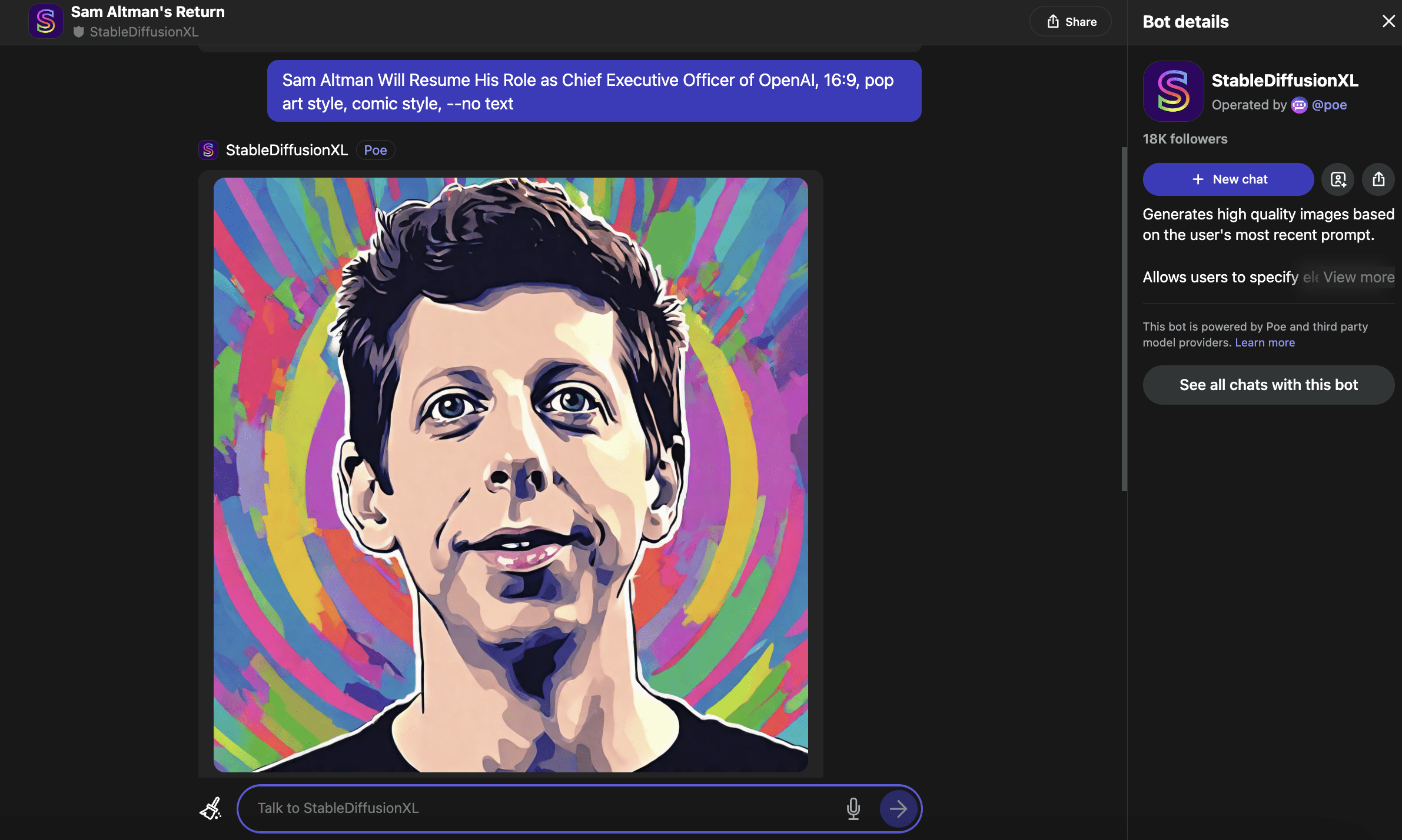Toggle the 18K followers display

point(1184,139)
